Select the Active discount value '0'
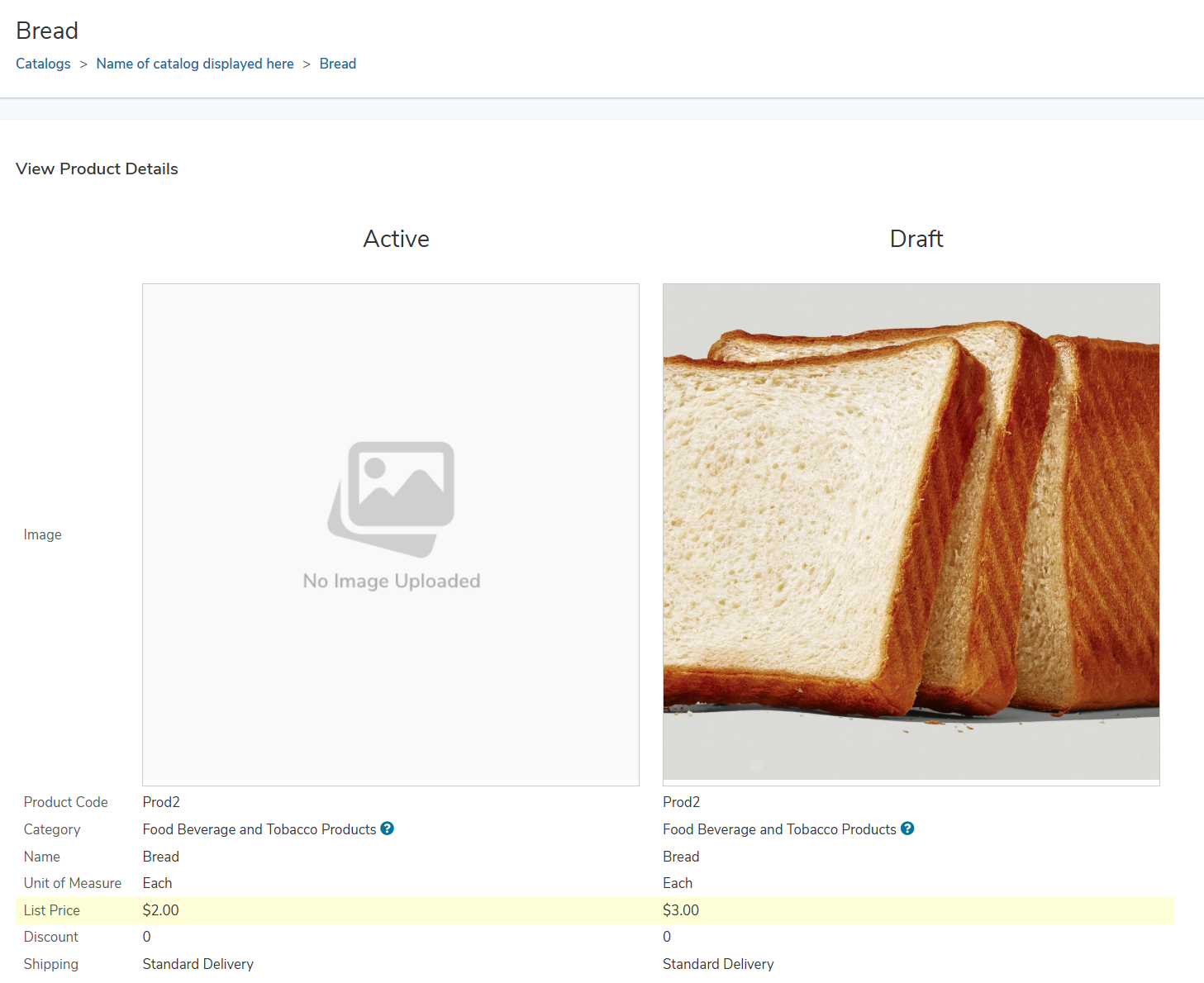 click(x=146, y=937)
